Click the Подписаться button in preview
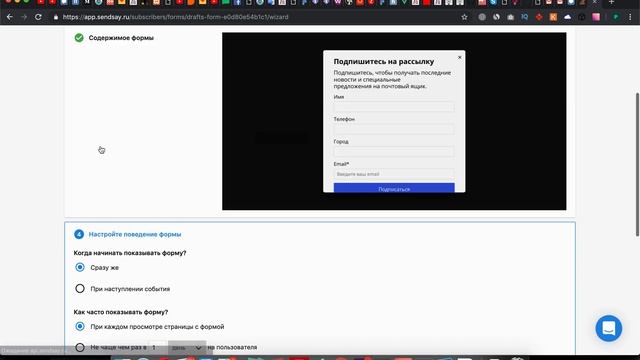This screenshot has height=360, width=640. tap(394, 188)
